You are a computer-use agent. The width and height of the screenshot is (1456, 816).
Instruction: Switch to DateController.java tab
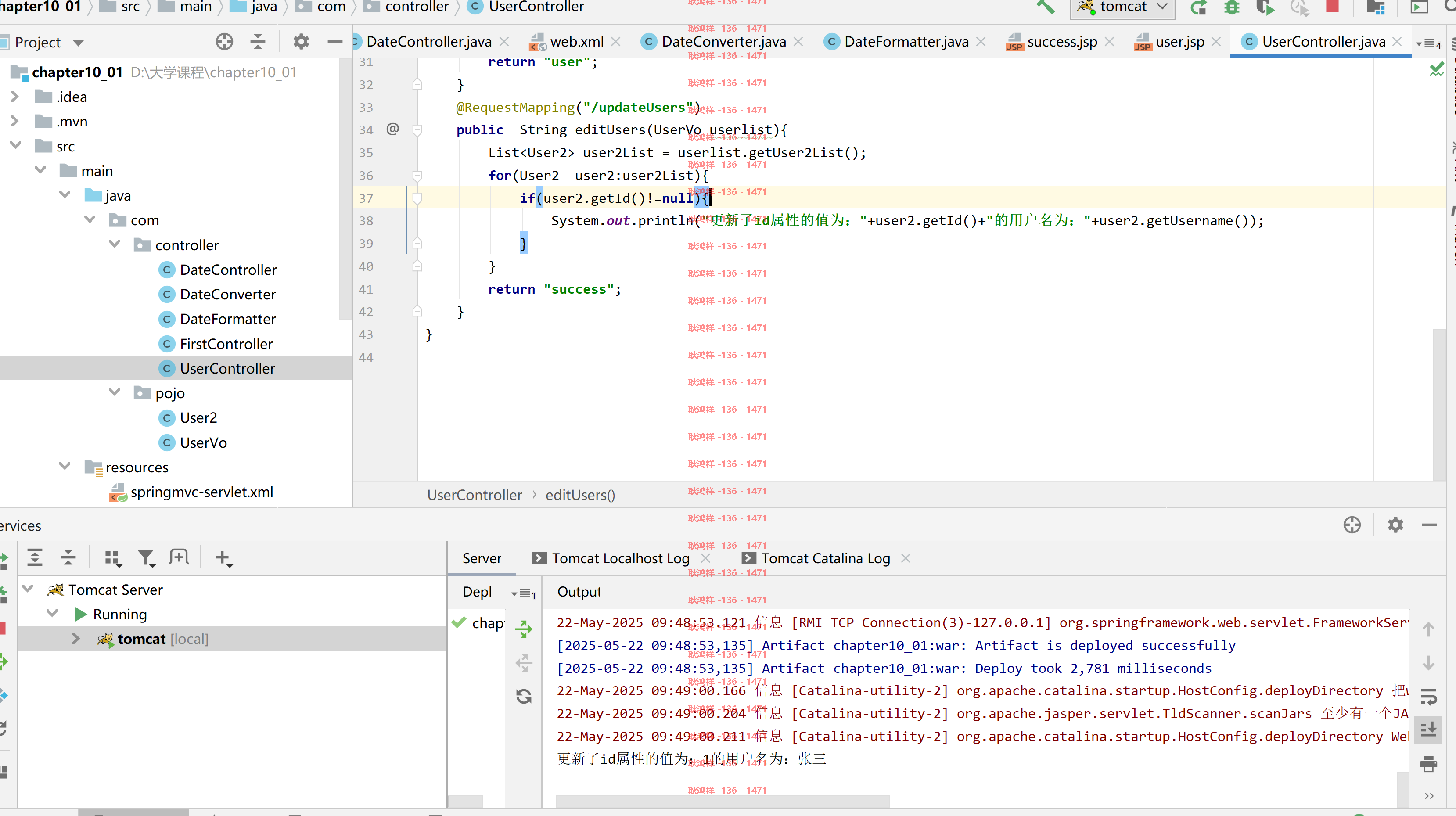tap(428, 42)
